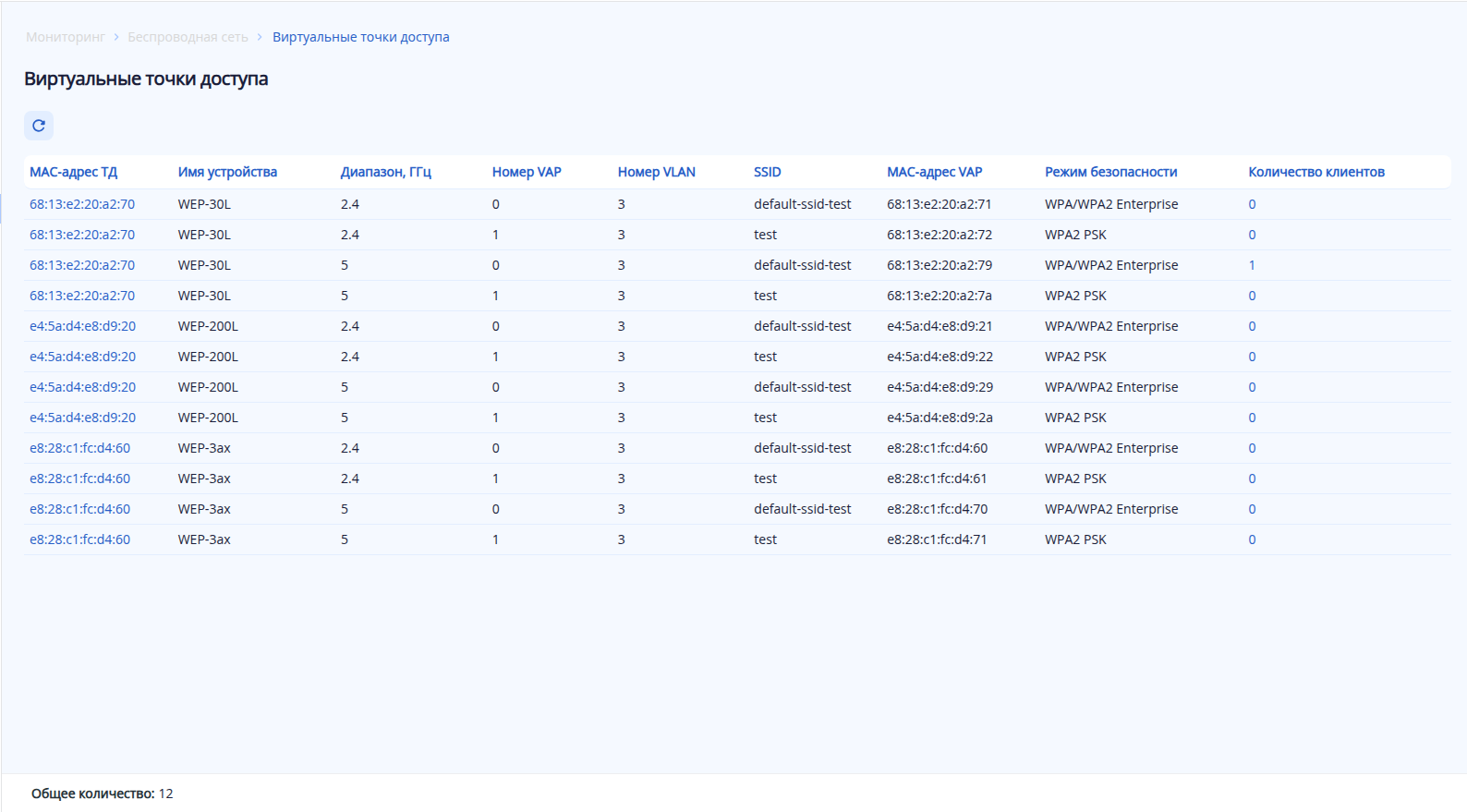Select Виртуальные точки доступа breadcrumb
This screenshot has width=1467, height=812.
point(360,37)
